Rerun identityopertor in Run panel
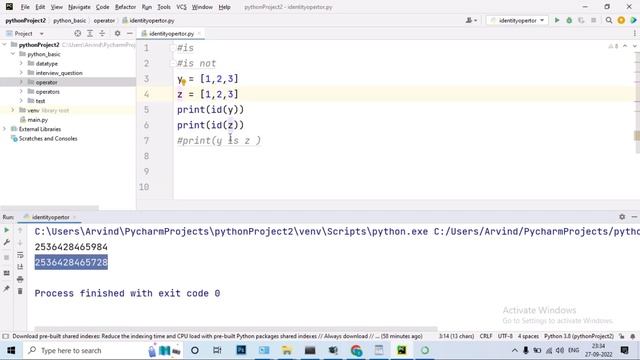 tap(7, 230)
